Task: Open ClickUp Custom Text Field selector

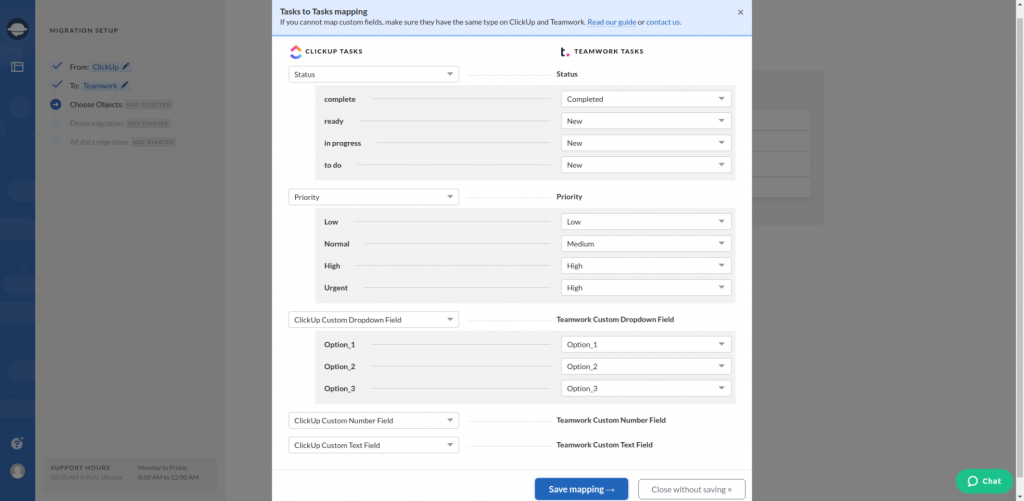Action: (374, 445)
